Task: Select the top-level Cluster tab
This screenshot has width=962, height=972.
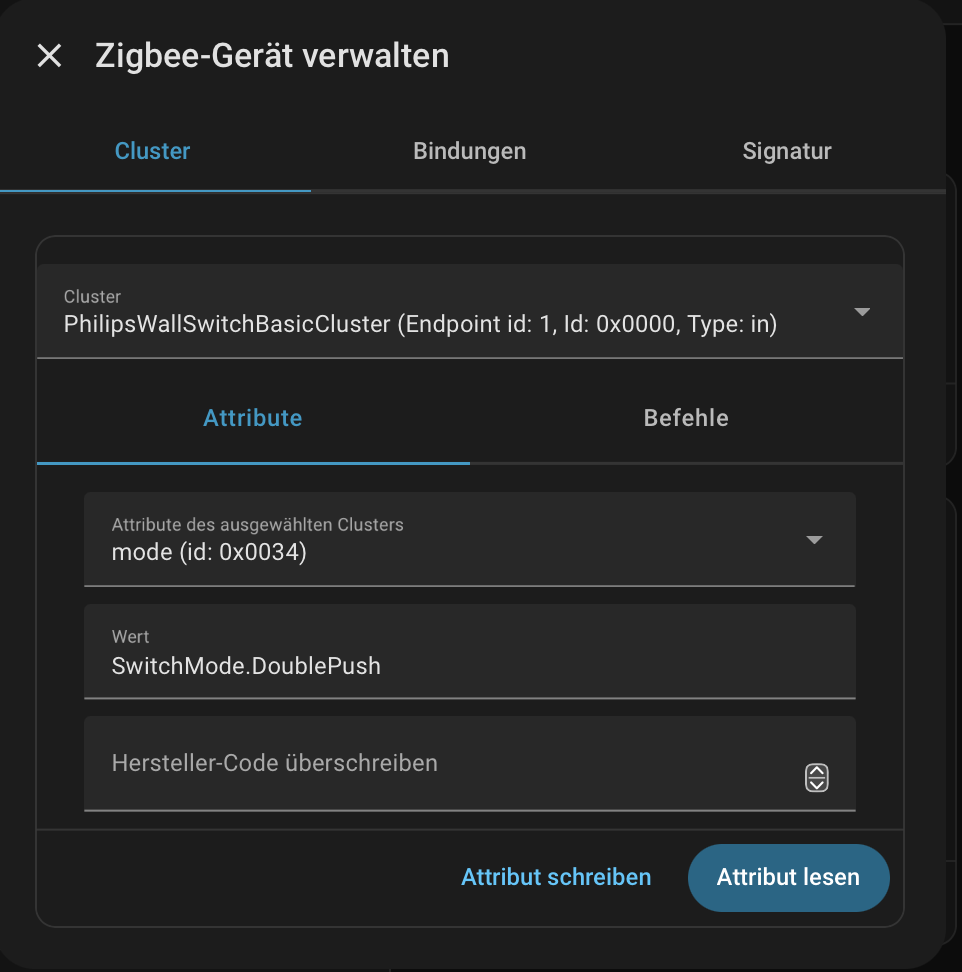Action: tap(153, 151)
